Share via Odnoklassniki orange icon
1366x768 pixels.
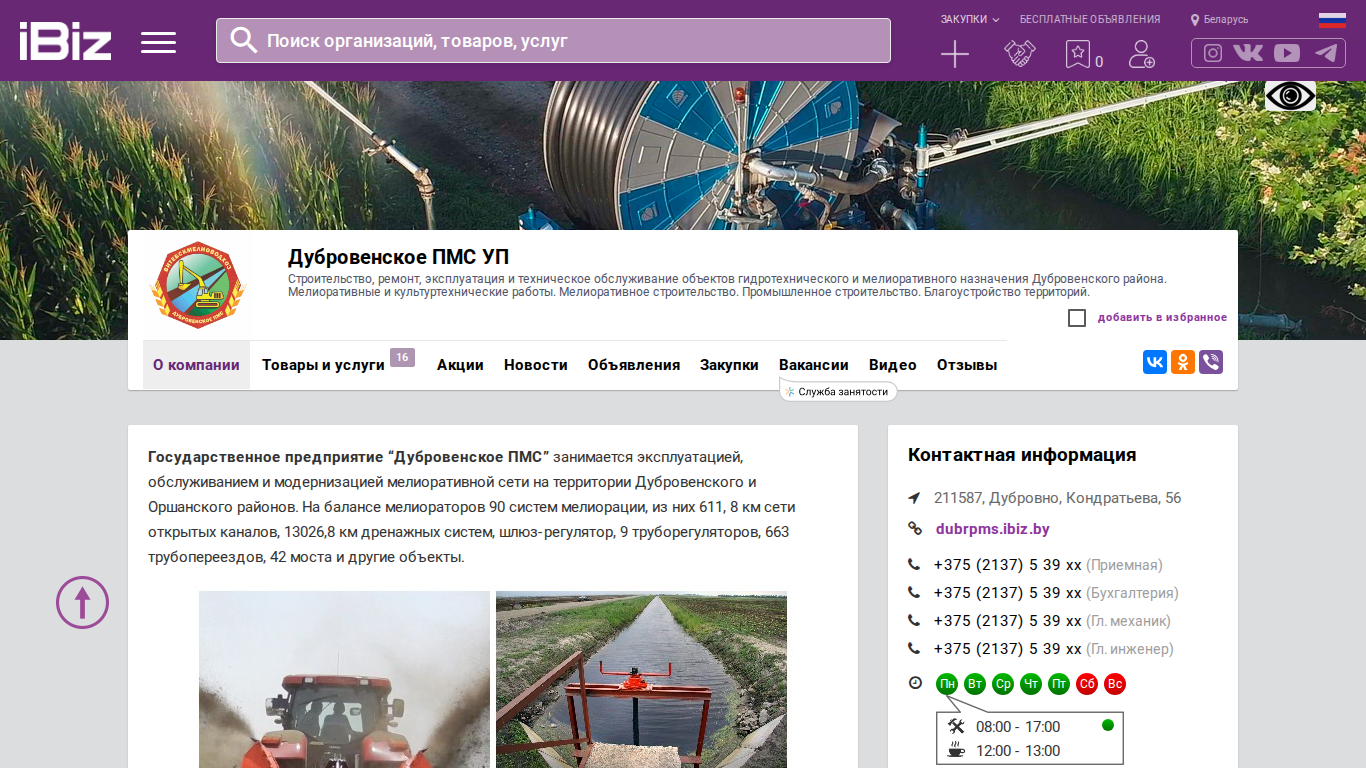tap(1183, 362)
